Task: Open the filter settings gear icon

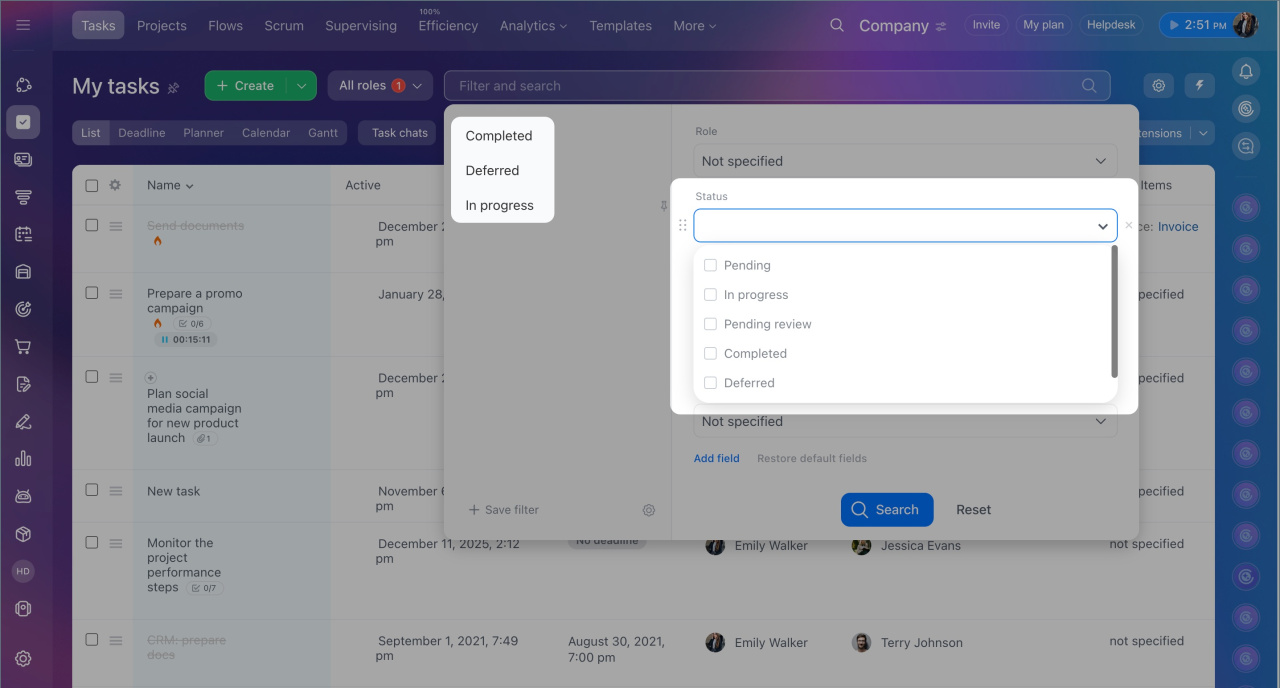Action: [x=649, y=510]
